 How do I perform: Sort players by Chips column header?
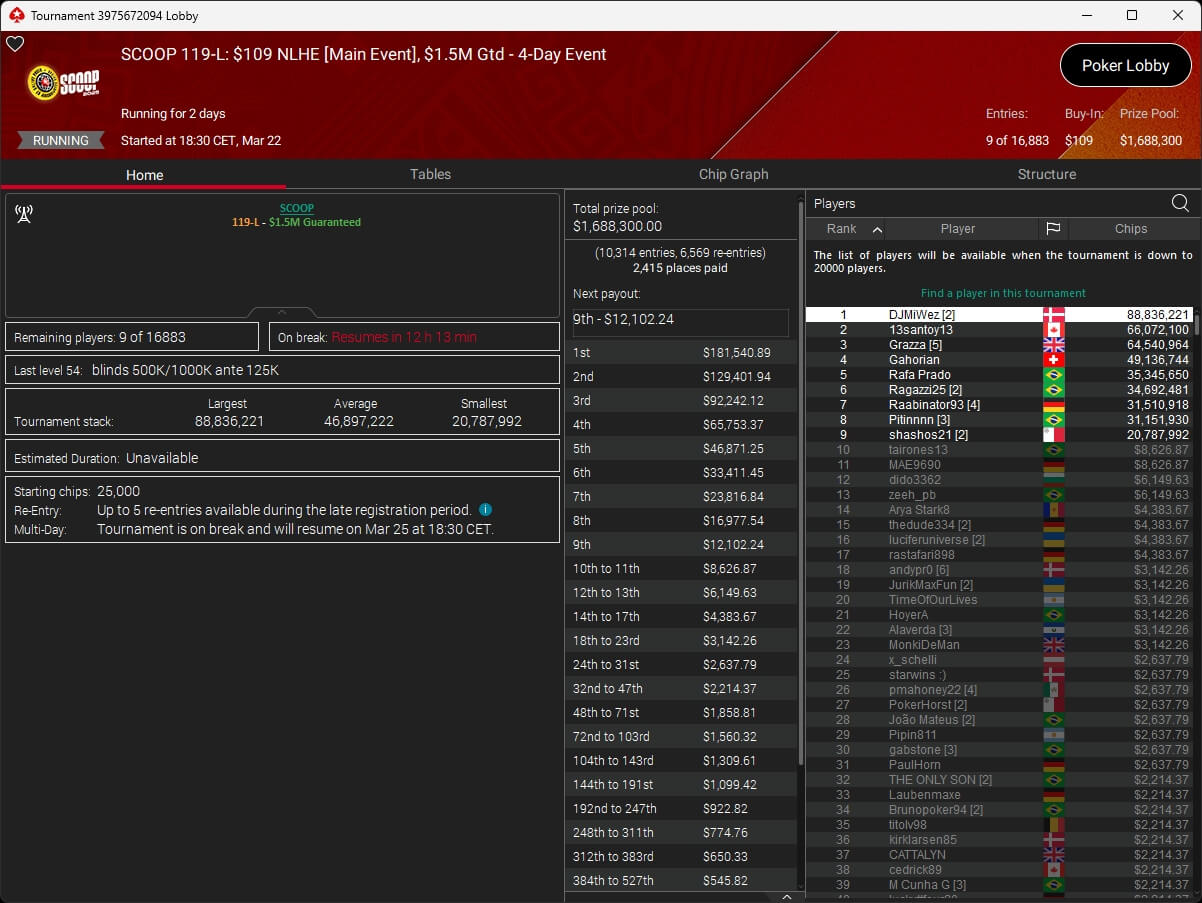pos(1131,229)
